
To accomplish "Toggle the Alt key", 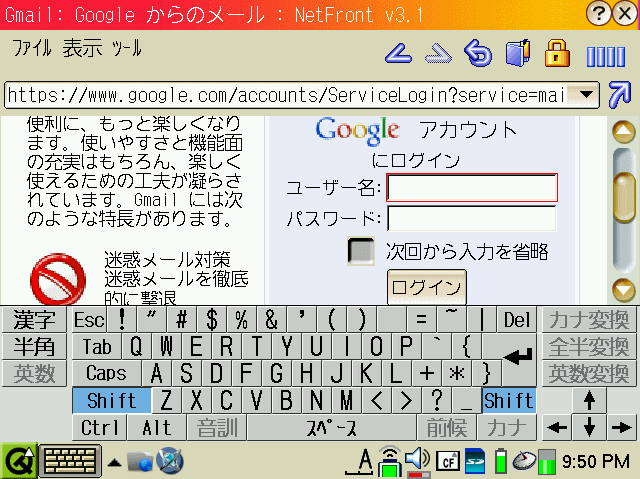I will 157,428.
